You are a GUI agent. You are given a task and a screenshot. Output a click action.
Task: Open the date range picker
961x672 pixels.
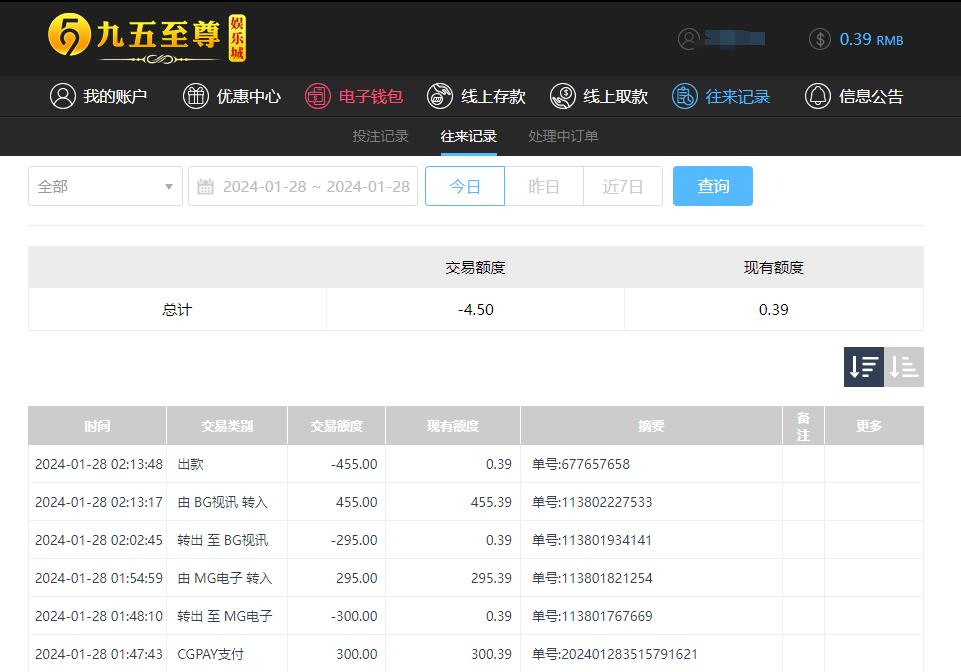[303, 186]
